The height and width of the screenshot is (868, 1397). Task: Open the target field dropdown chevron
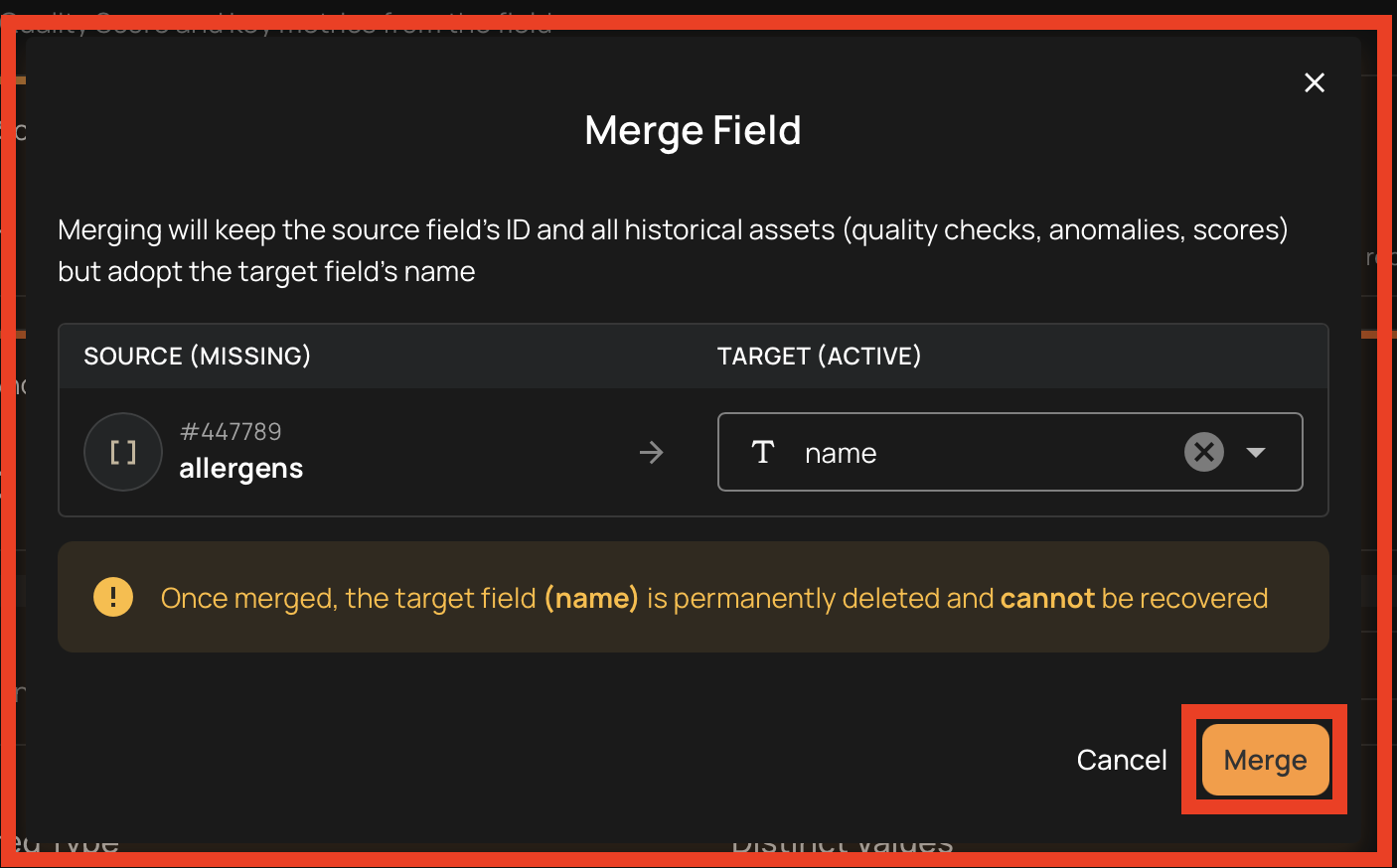[1256, 452]
